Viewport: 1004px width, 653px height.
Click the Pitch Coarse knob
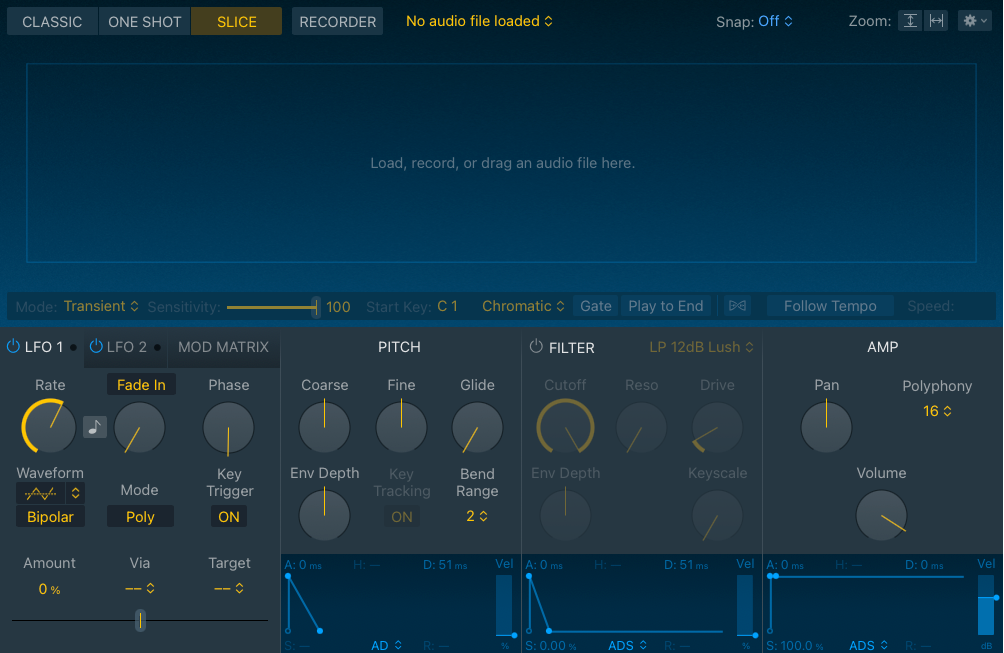click(325, 427)
